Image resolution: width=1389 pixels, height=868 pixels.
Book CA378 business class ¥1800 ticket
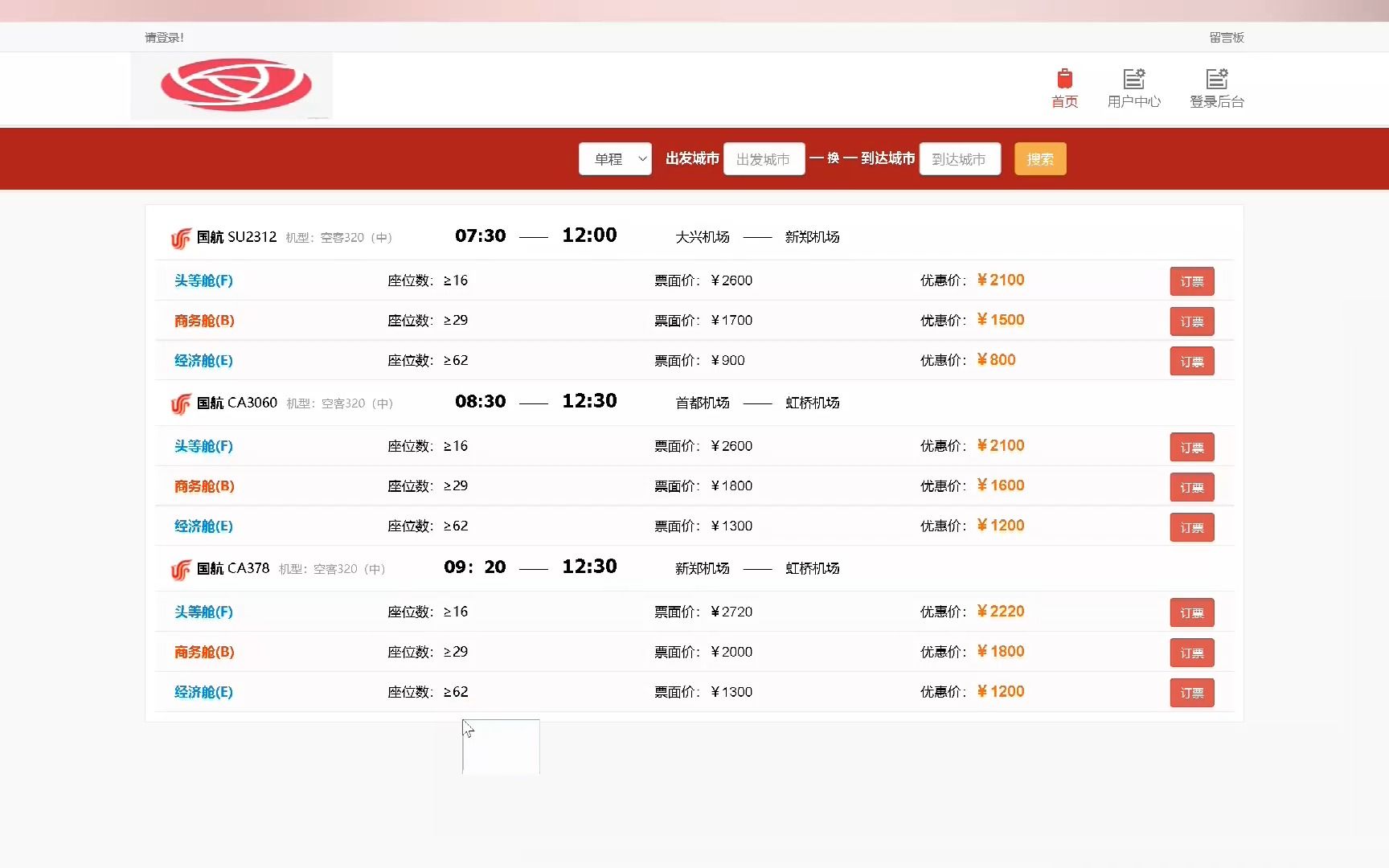(1192, 653)
